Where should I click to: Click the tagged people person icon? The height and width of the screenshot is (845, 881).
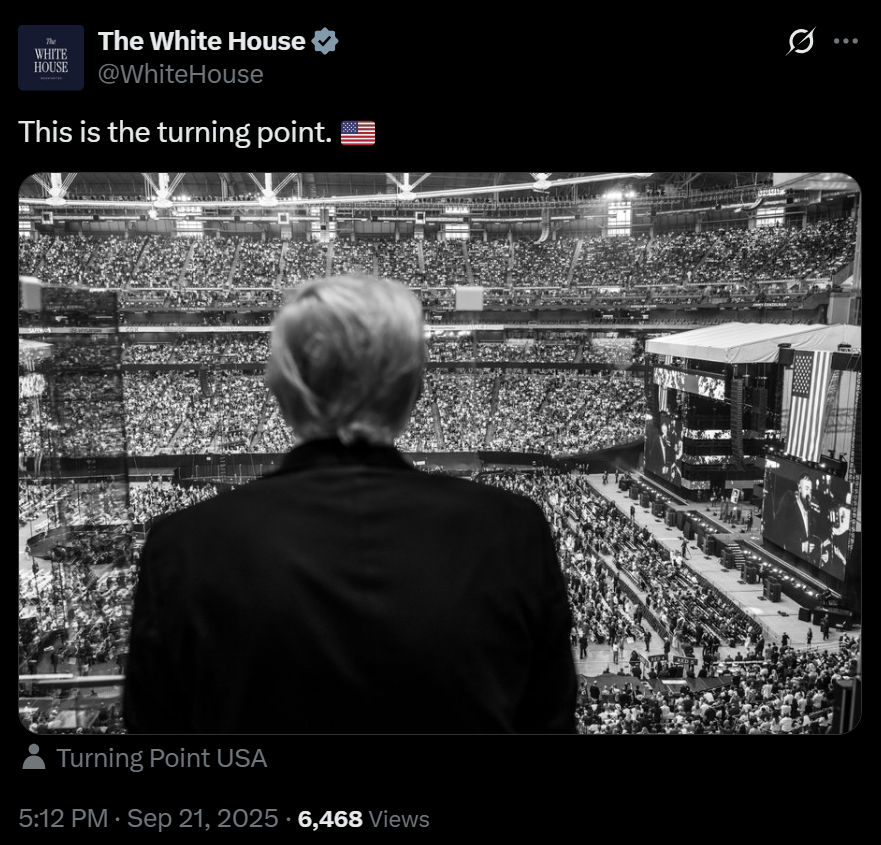pyautogui.click(x=34, y=757)
